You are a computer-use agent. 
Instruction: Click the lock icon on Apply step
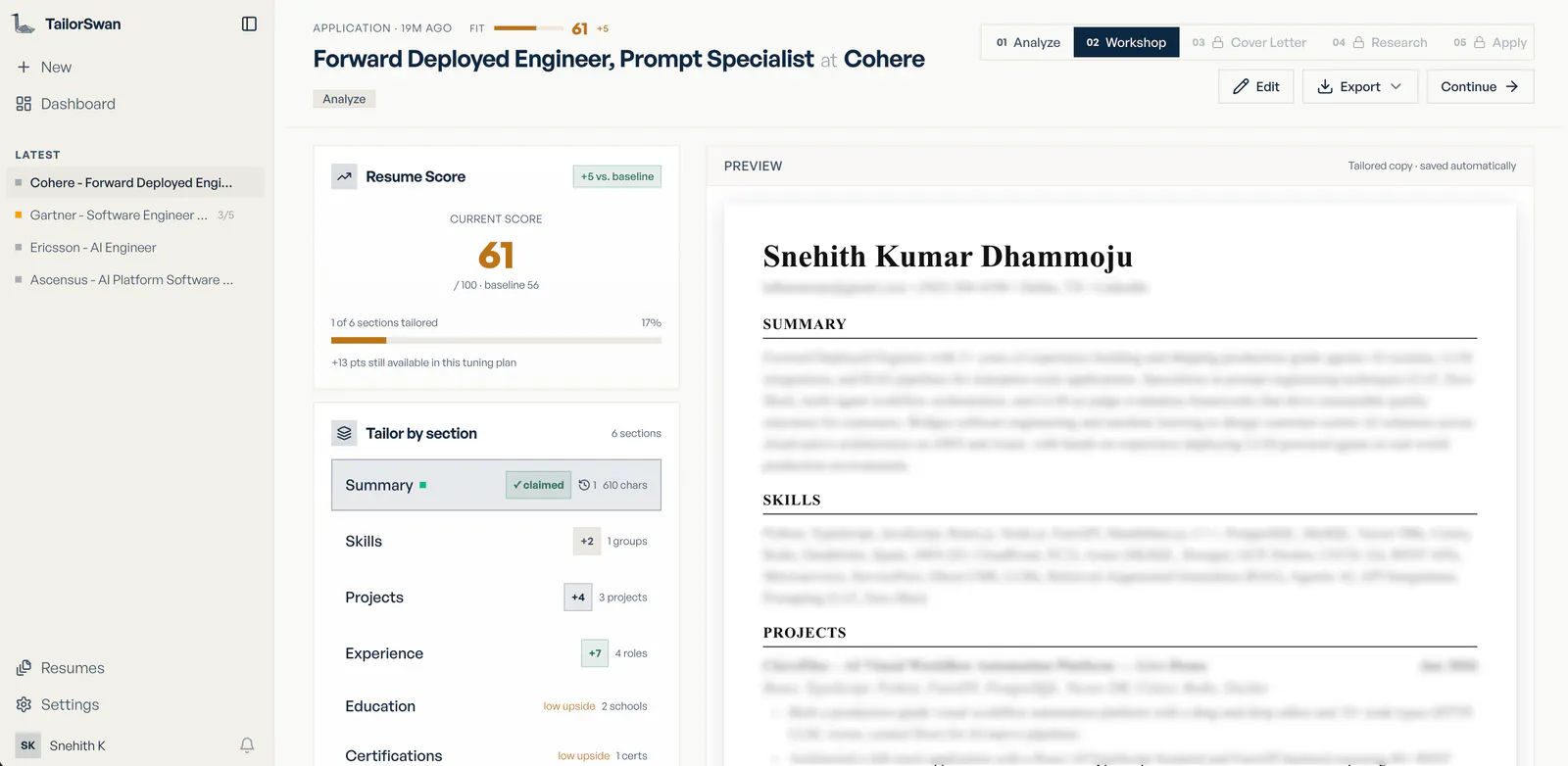click(1480, 42)
